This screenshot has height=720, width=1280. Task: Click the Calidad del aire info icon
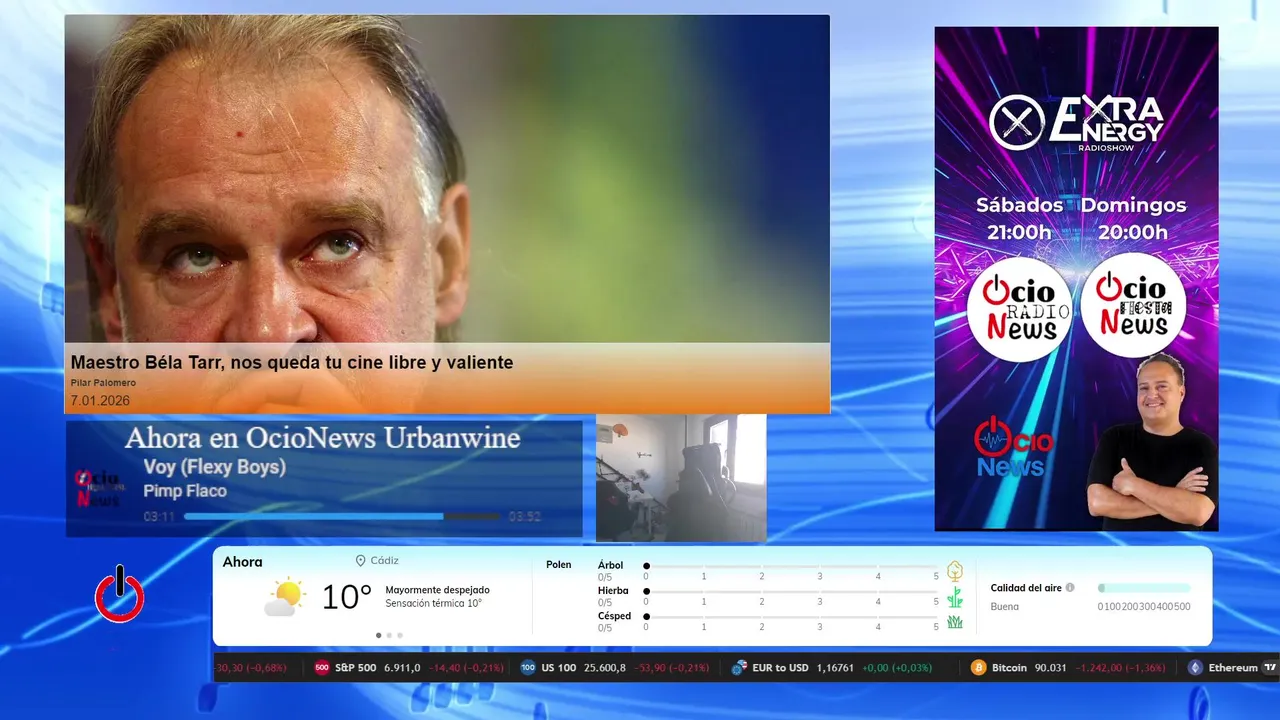point(1070,588)
